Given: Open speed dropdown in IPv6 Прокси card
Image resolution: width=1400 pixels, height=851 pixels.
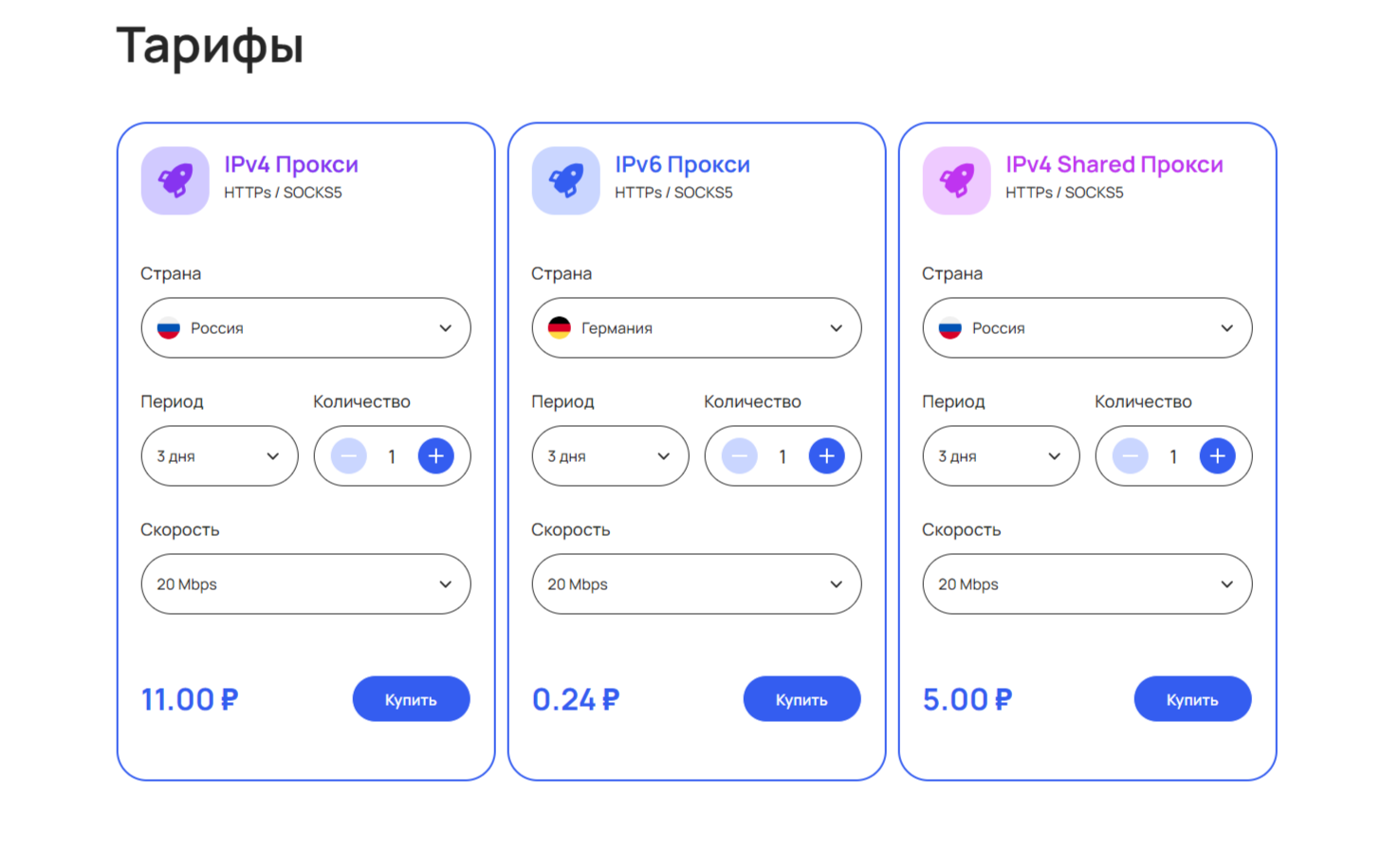Looking at the screenshot, I should (x=696, y=584).
